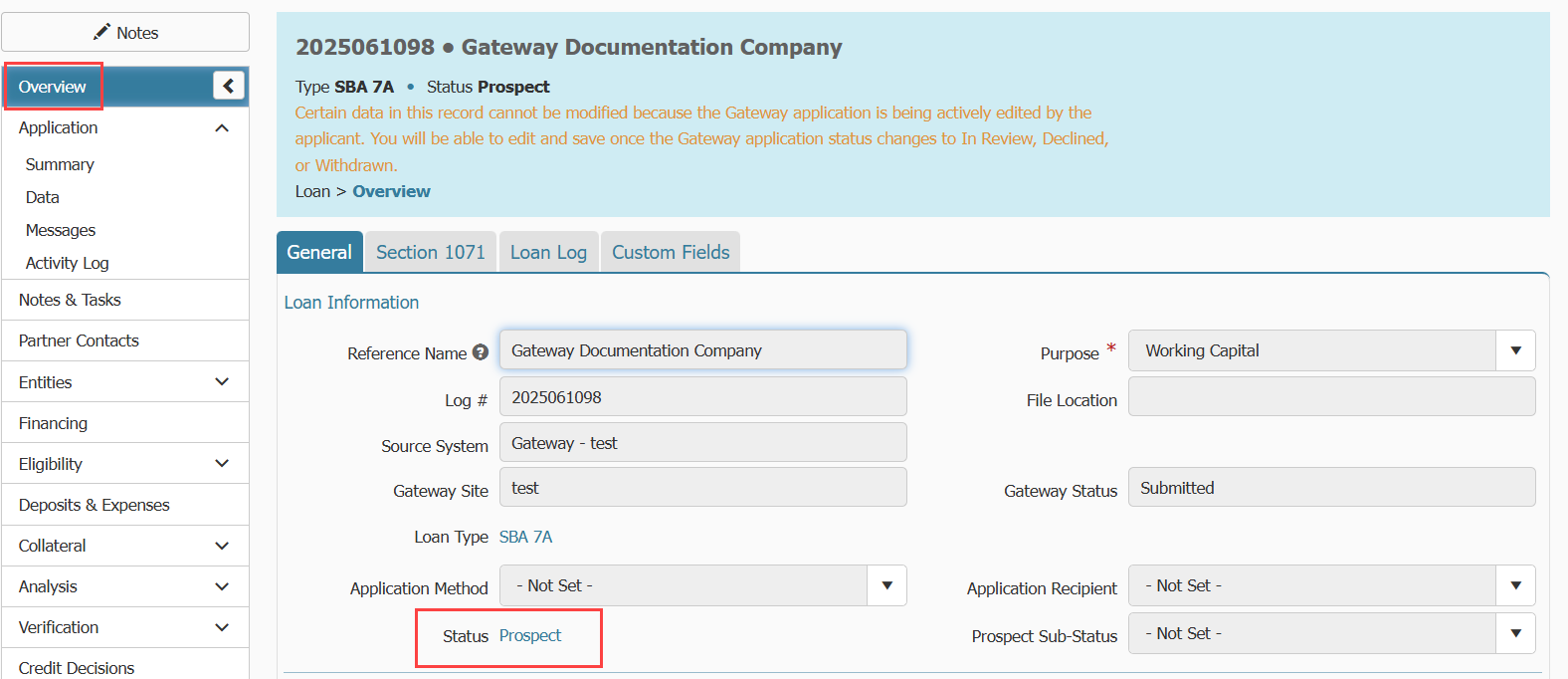Click the SBA 7A loan type link
Image resolution: width=1568 pixels, height=679 pixels.
525,537
